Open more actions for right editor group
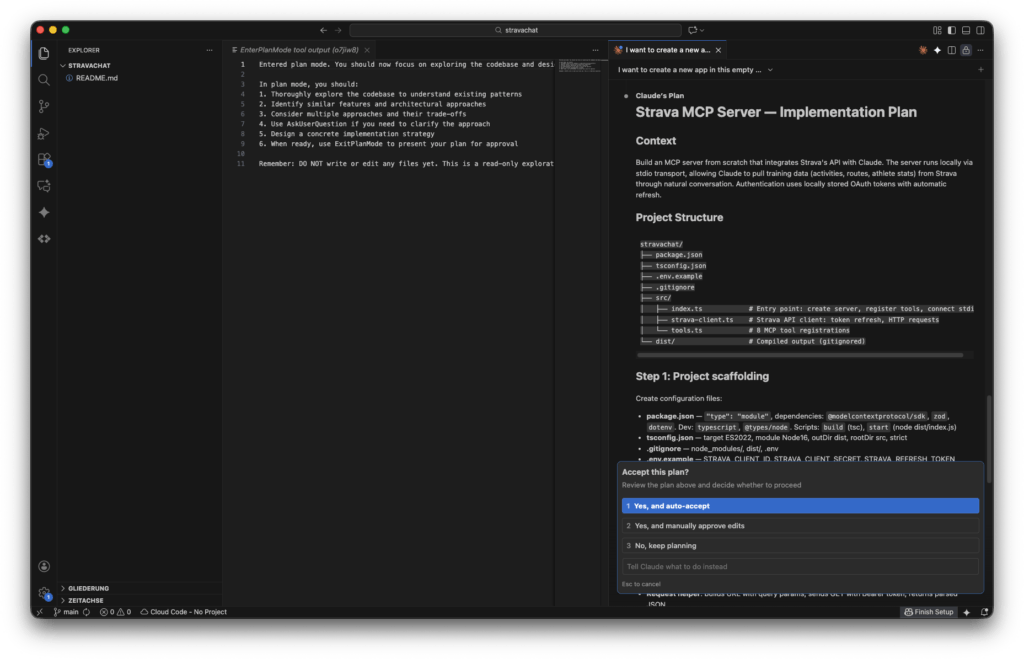 980,50
